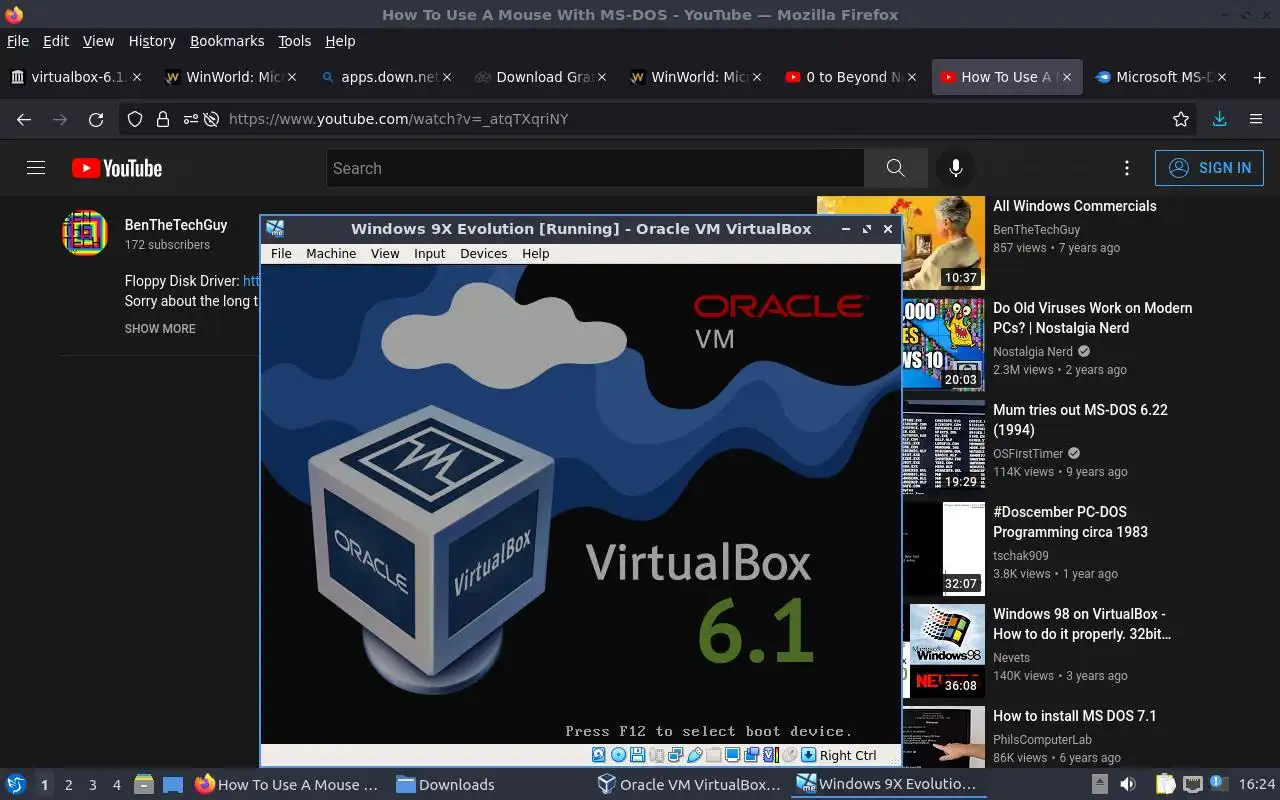1280x800 pixels.
Task: Switch to Download Gra tab
Action: 540,77
